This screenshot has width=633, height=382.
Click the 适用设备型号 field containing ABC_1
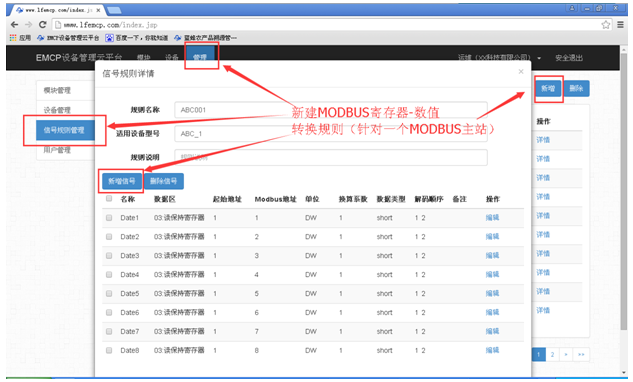pyautogui.click(x=331, y=134)
